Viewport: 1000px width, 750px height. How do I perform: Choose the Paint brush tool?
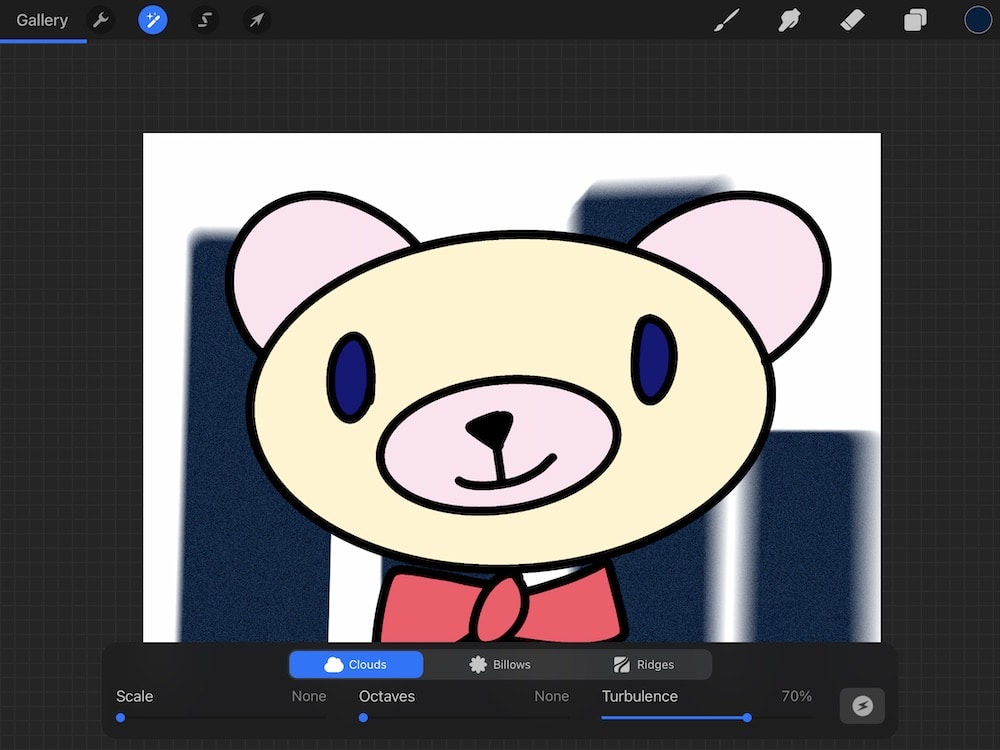point(727,20)
